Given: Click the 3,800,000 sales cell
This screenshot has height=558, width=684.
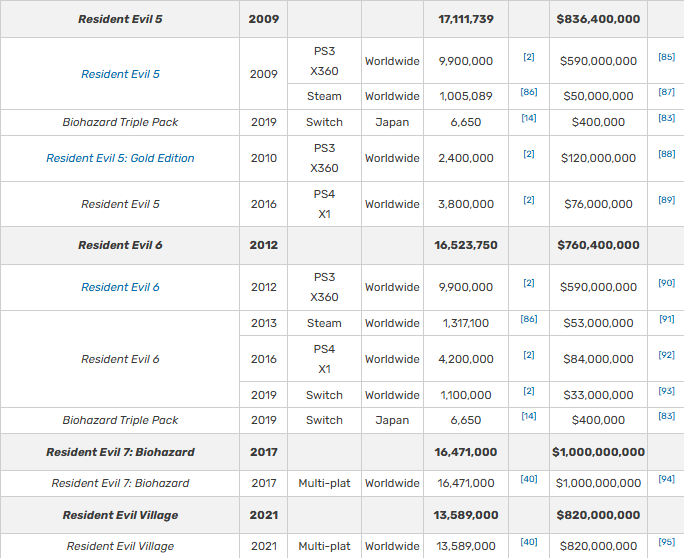Looking at the screenshot, I should pos(466,204).
